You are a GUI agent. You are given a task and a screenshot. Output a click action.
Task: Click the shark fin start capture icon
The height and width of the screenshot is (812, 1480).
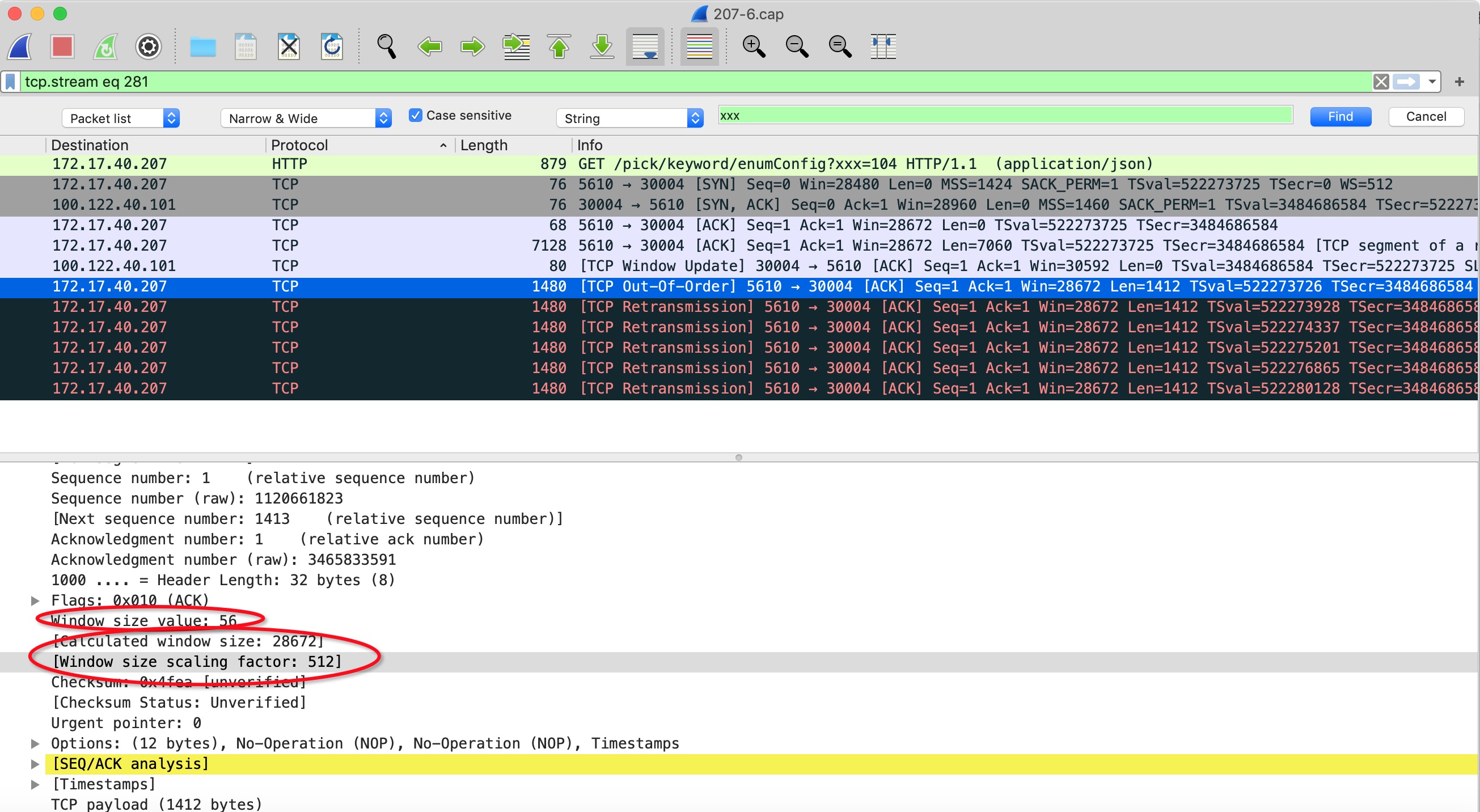[20, 46]
